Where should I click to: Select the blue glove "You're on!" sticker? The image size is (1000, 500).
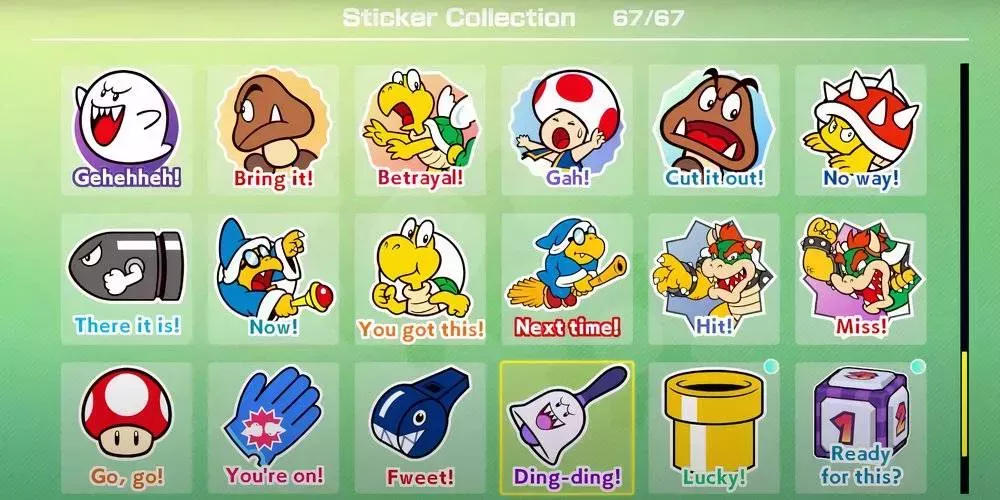273,428
